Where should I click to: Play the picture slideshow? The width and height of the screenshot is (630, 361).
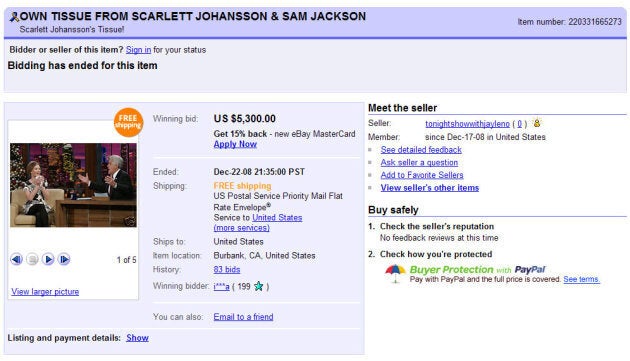click(x=48, y=259)
